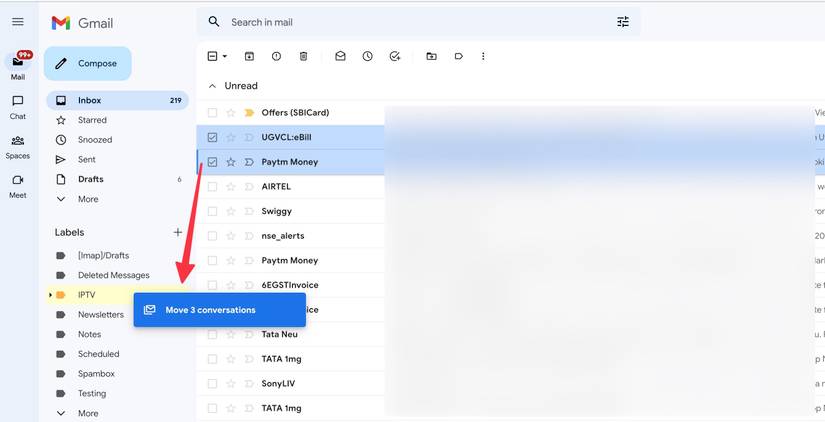Viewport: 825px width, 422px height.
Task: Open the Starred folder
Action: click(92, 120)
